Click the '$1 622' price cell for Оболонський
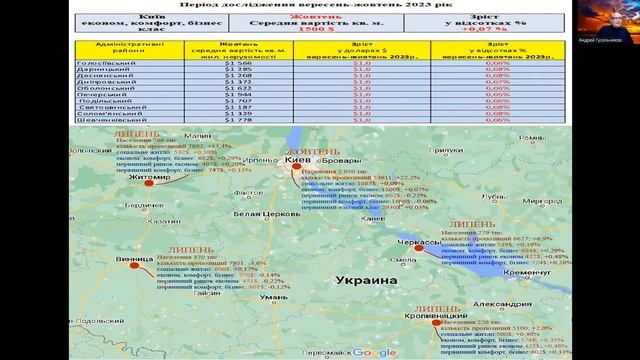The image size is (640, 360). pyautogui.click(x=238, y=88)
